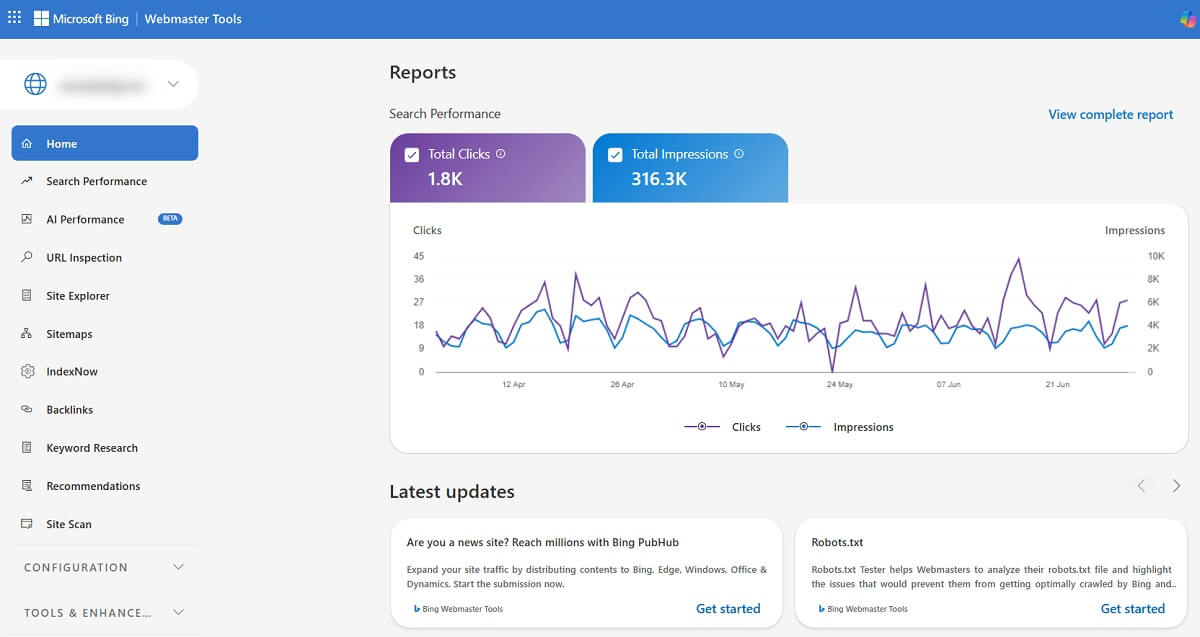The width and height of the screenshot is (1200, 637).
Task: Click the Robots.txt card title
Action: [837, 543]
